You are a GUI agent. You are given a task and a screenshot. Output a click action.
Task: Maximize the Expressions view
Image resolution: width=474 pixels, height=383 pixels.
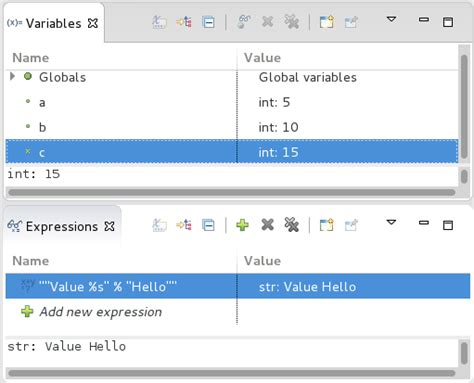pyautogui.click(x=448, y=225)
